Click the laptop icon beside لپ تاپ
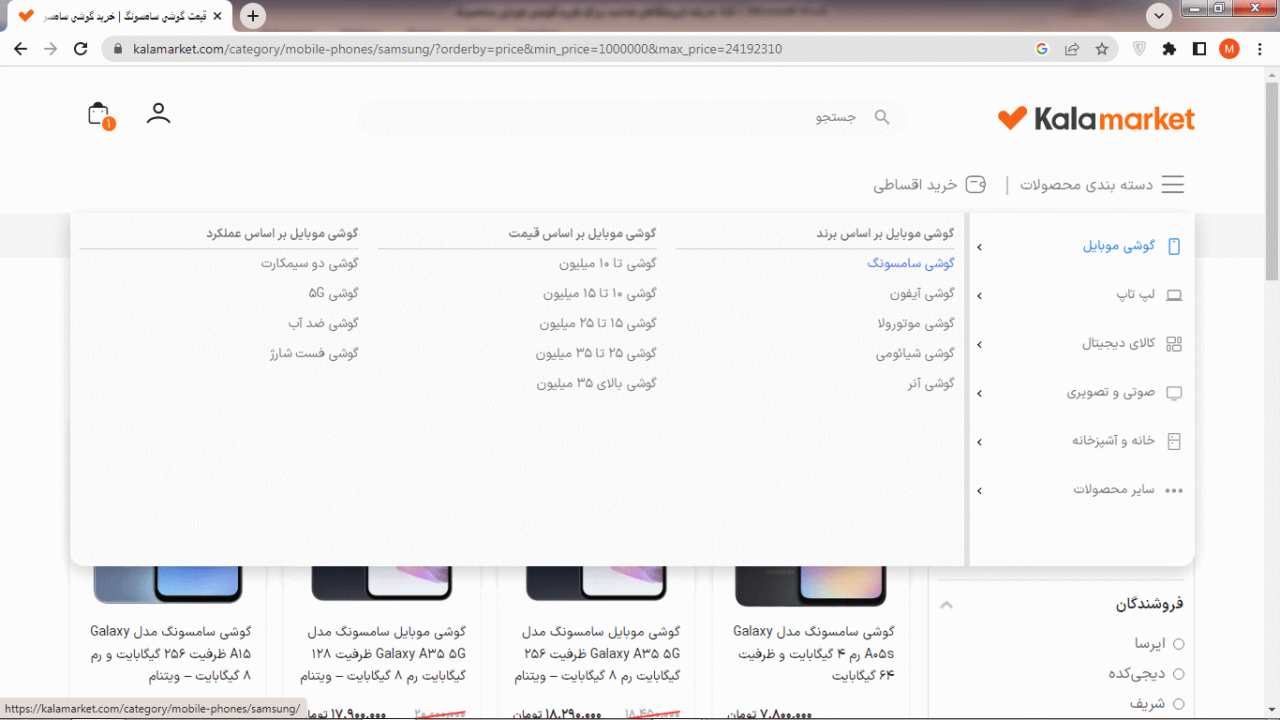 (x=1174, y=295)
